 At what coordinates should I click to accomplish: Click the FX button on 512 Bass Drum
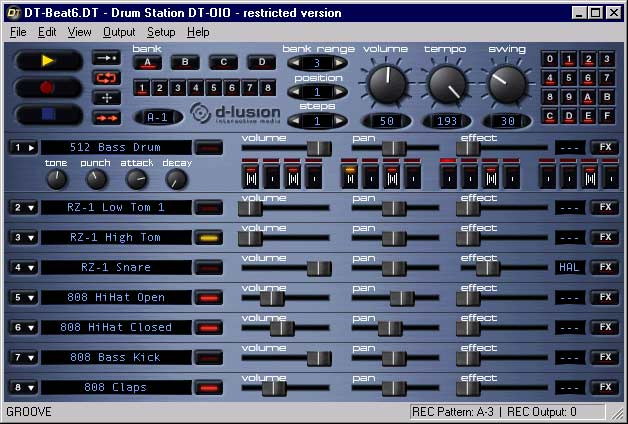[x=604, y=148]
